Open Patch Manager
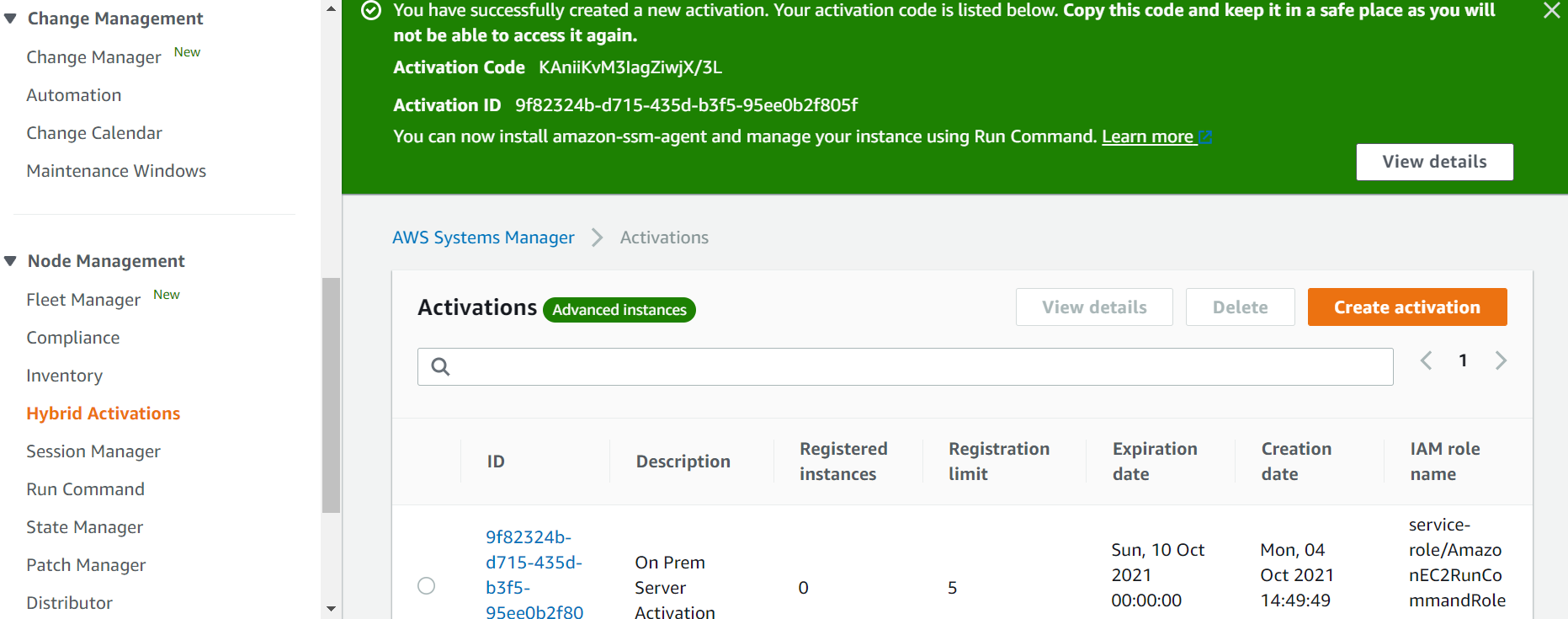Viewport: 1568px width, 619px height. (86, 565)
